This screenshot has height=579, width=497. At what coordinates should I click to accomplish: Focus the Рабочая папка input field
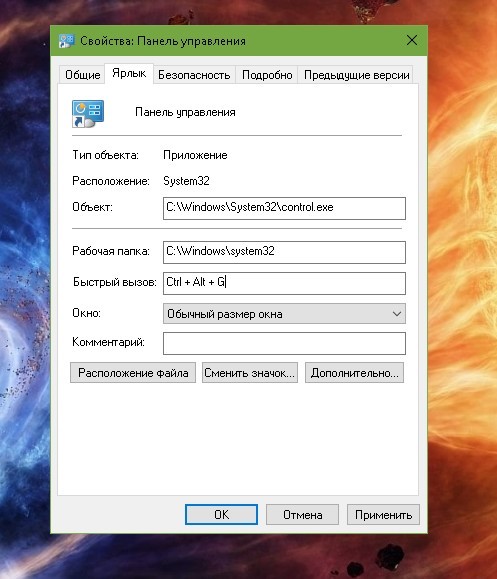pyautogui.click(x=284, y=252)
